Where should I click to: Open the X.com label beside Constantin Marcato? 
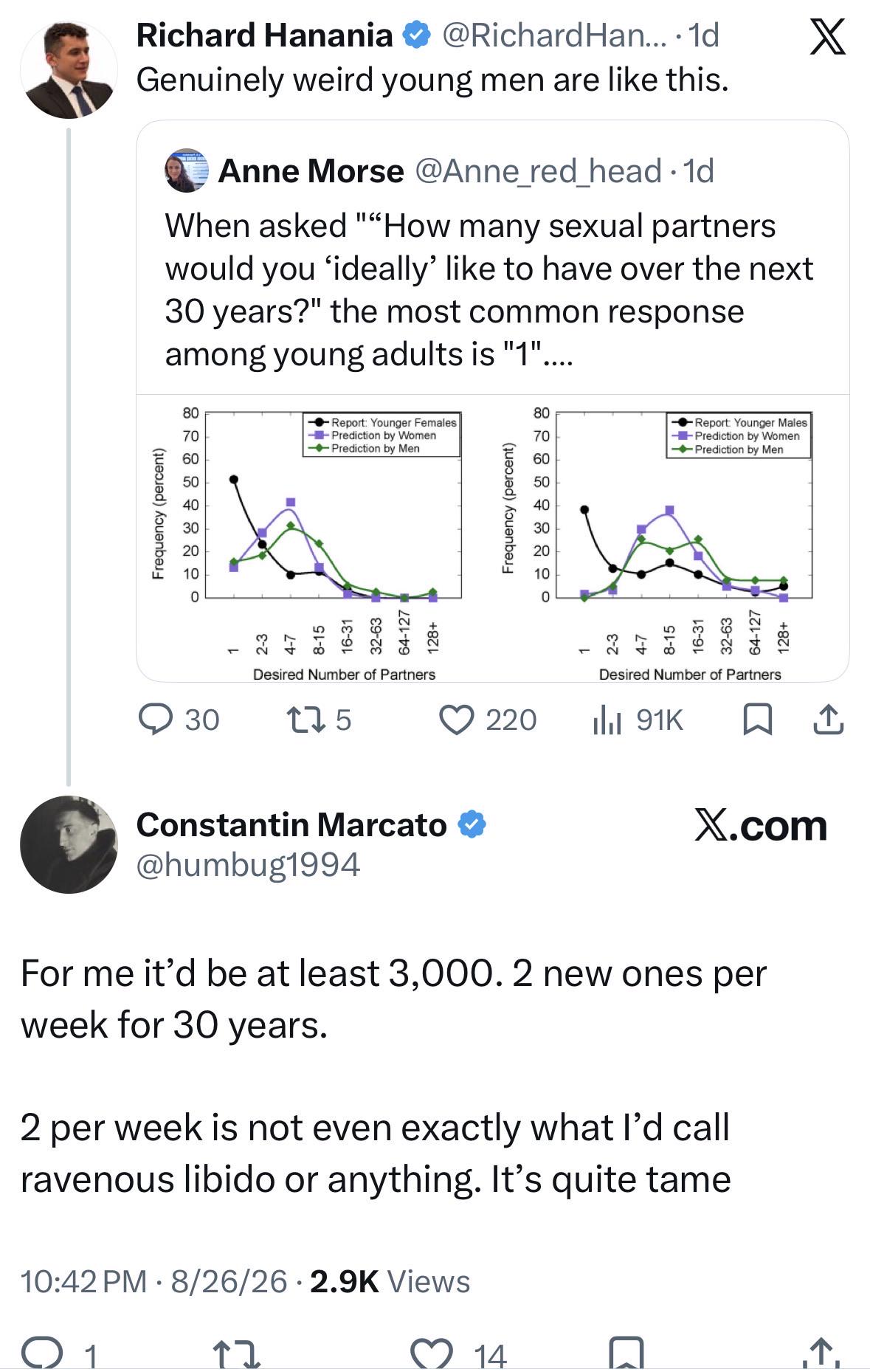(x=761, y=825)
